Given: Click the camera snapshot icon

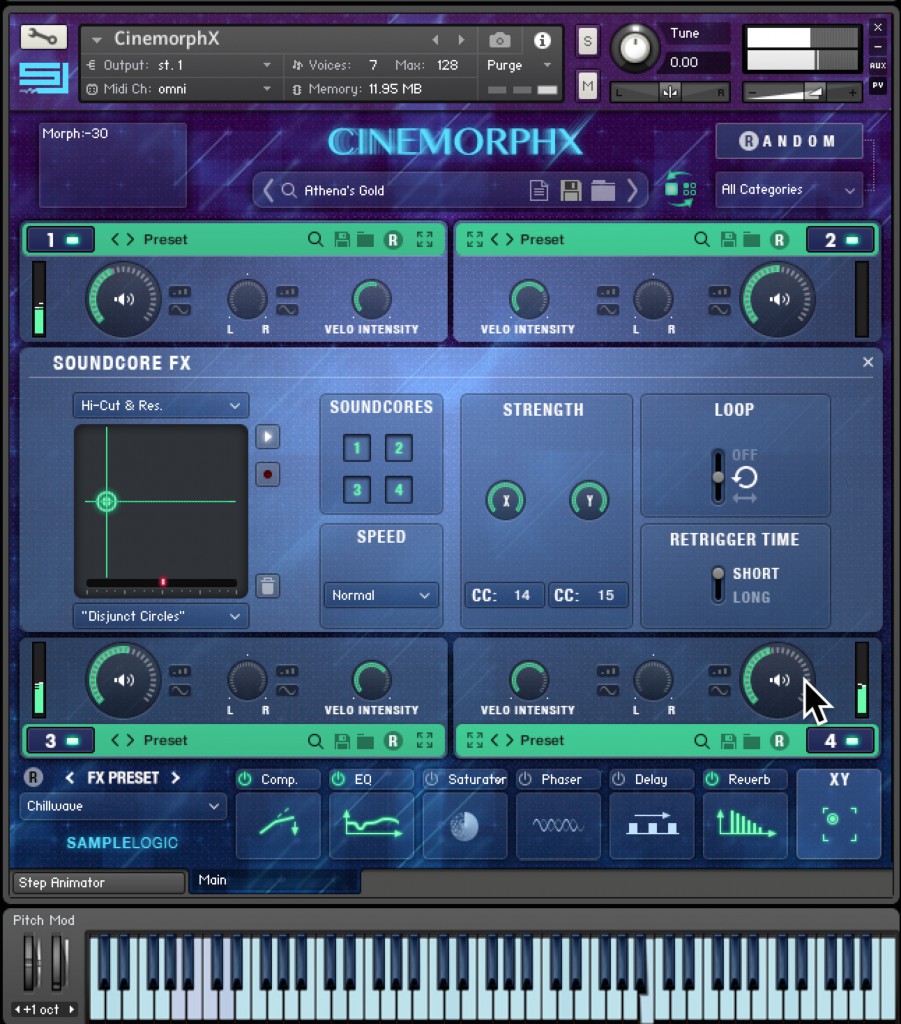Looking at the screenshot, I should click(499, 40).
